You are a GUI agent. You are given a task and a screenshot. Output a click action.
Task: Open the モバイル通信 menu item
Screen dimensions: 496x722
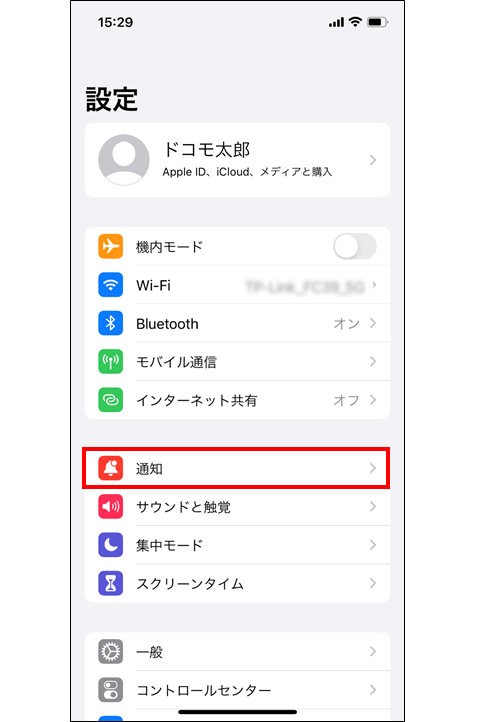(x=238, y=361)
